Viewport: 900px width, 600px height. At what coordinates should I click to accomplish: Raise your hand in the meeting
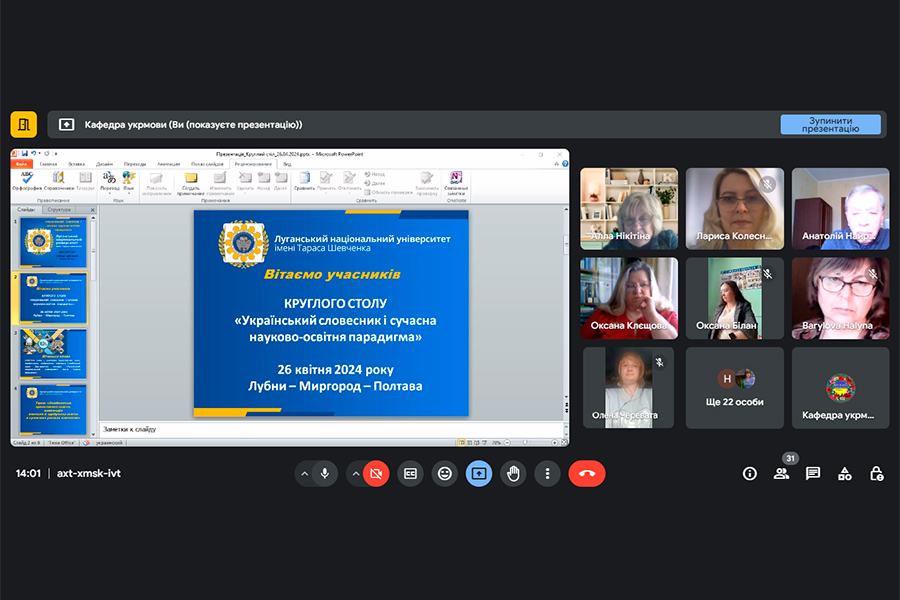coord(513,474)
